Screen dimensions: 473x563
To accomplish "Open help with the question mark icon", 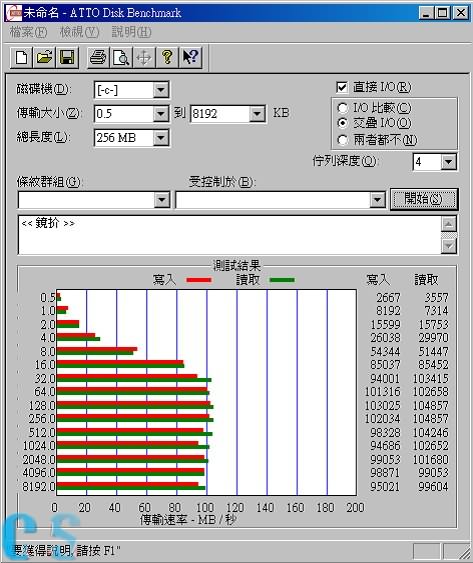I will [x=167, y=57].
